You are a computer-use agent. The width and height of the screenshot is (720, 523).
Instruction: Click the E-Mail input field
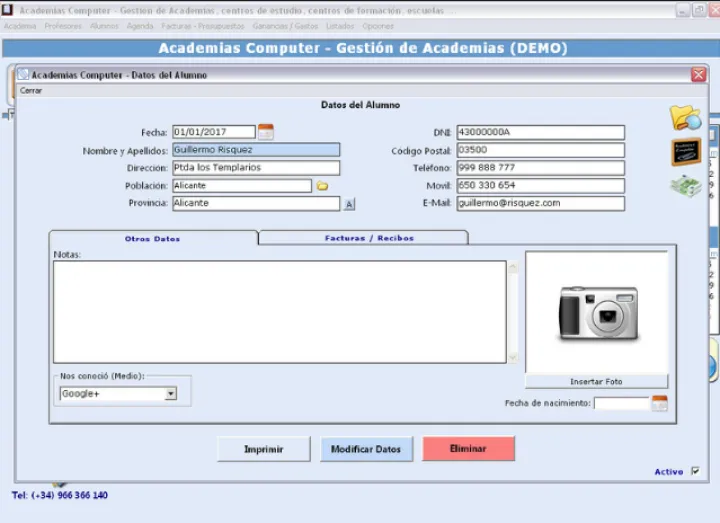pos(540,203)
